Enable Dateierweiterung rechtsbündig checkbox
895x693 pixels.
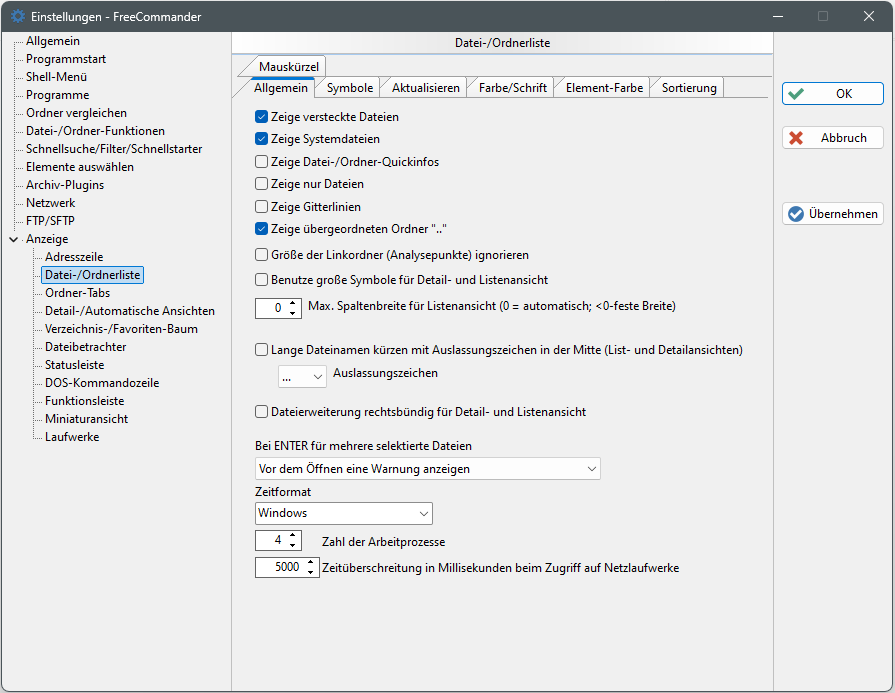[261, 412]
